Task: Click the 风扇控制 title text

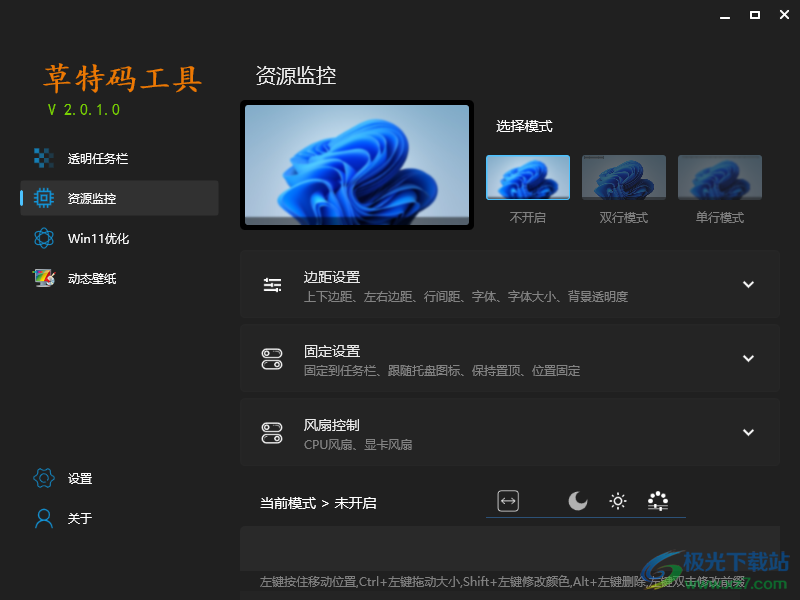Action: click(x=332, y=425)
